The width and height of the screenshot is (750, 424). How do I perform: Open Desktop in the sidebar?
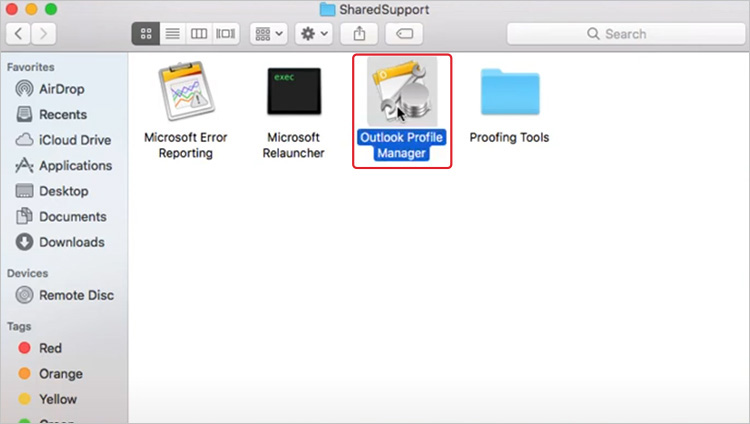52,191
